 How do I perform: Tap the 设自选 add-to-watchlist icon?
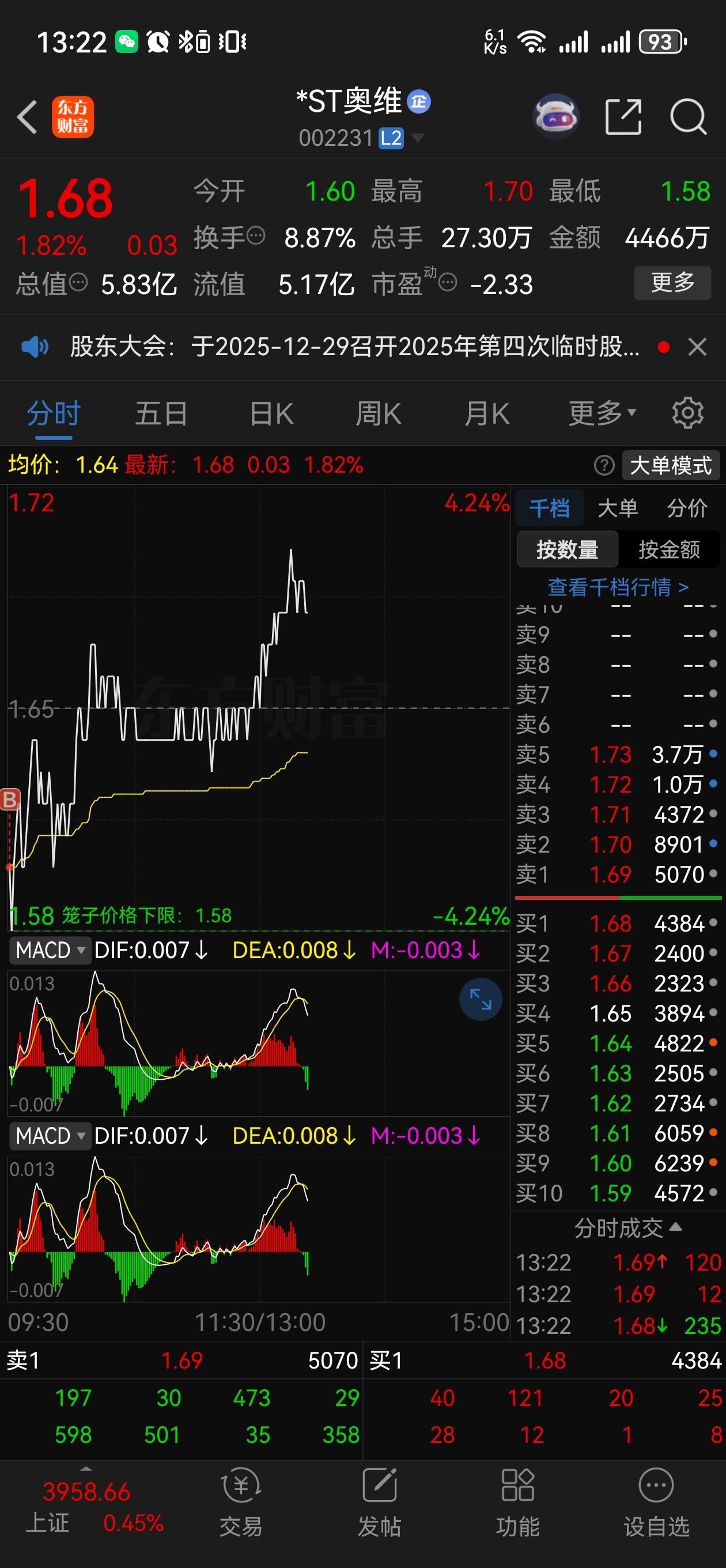click(656, 1502)
